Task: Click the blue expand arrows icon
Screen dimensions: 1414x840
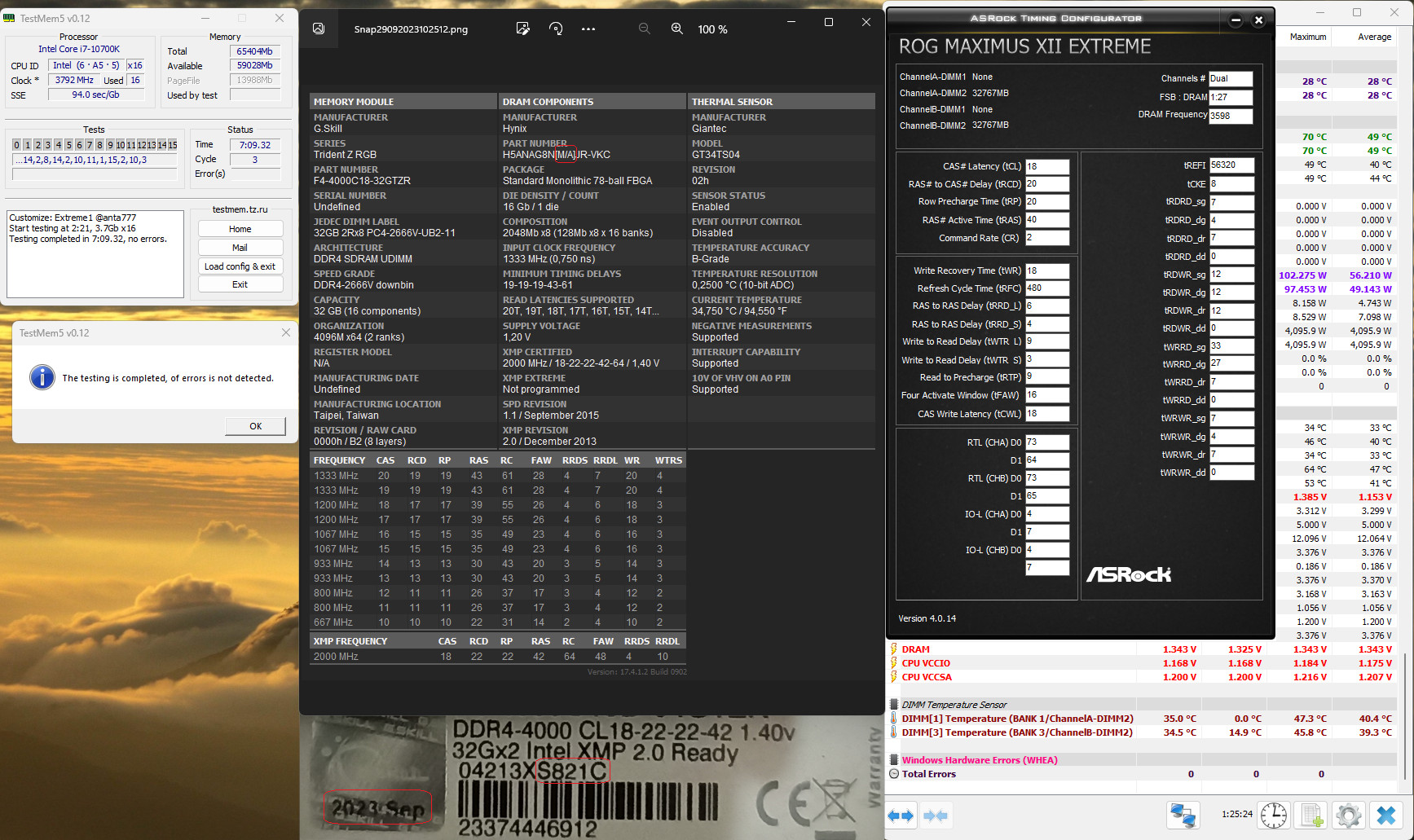Action: tap(901, 815)
